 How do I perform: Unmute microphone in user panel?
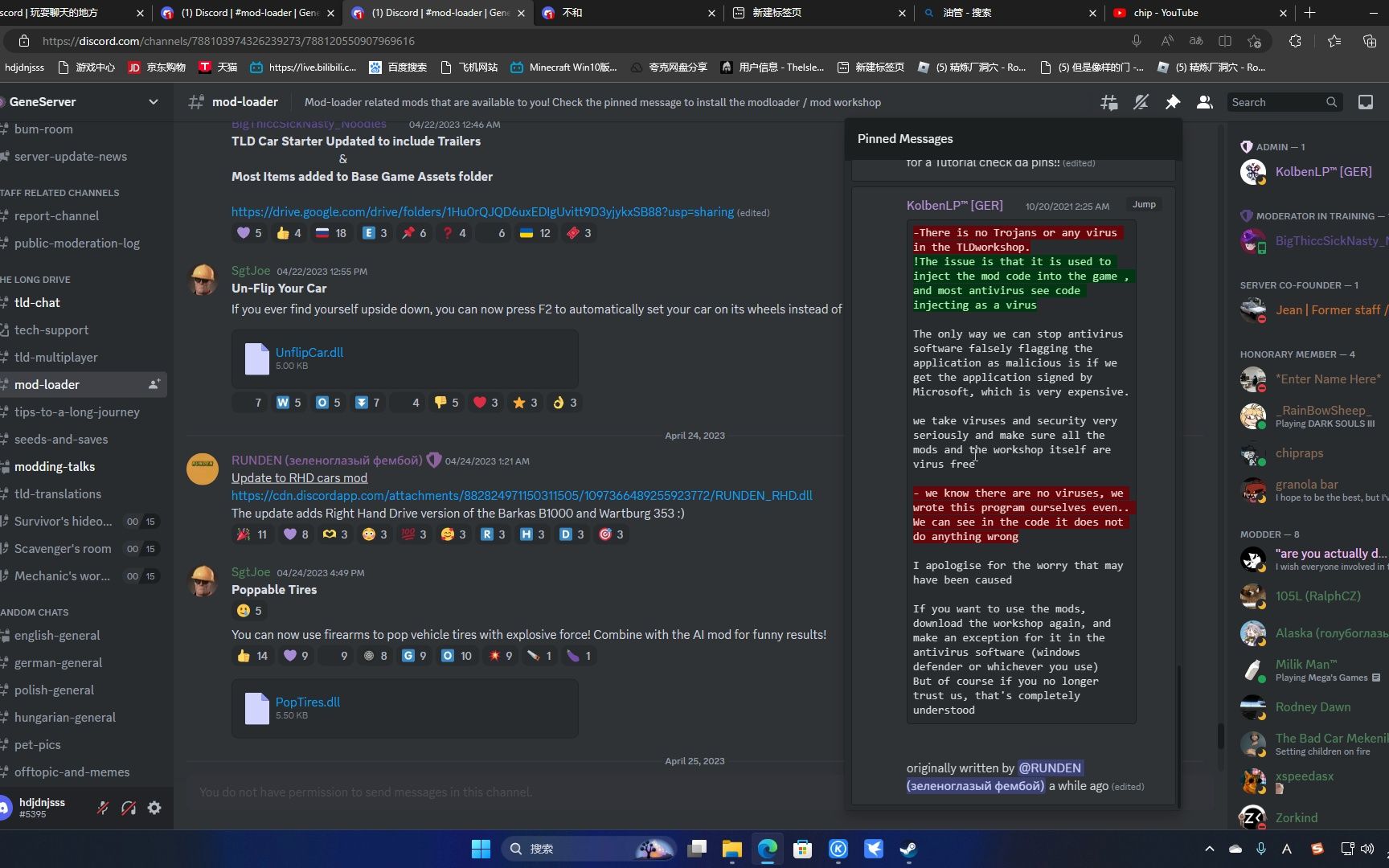click(103, 808)
